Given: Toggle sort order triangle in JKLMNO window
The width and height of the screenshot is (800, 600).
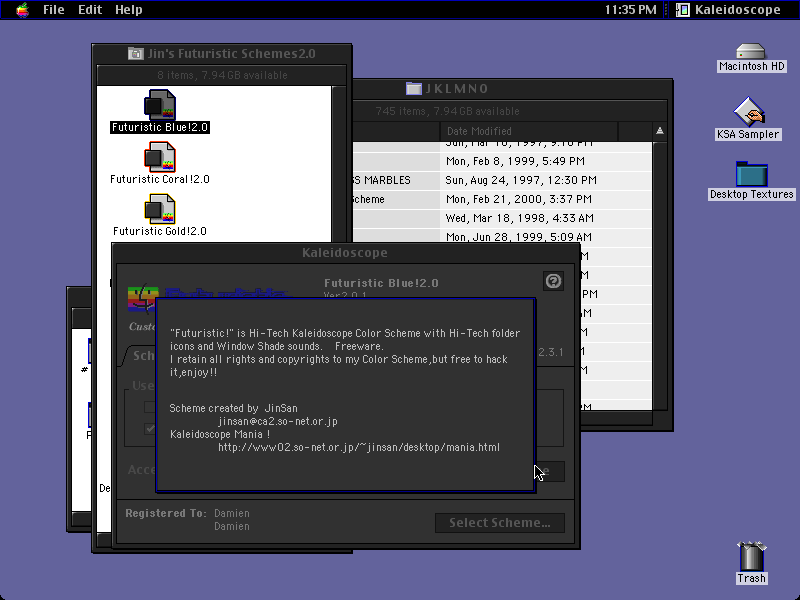Looking at the screenshot, I should [x=660, y=131].
